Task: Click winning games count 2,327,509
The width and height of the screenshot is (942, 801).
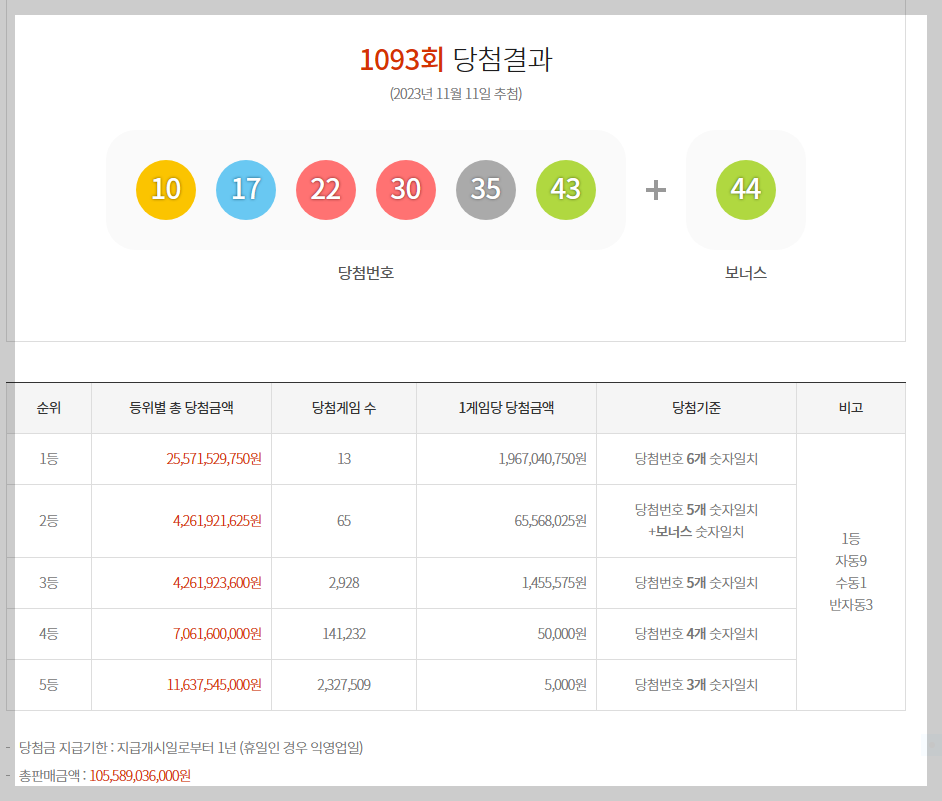Action: (x=344, y=685)
